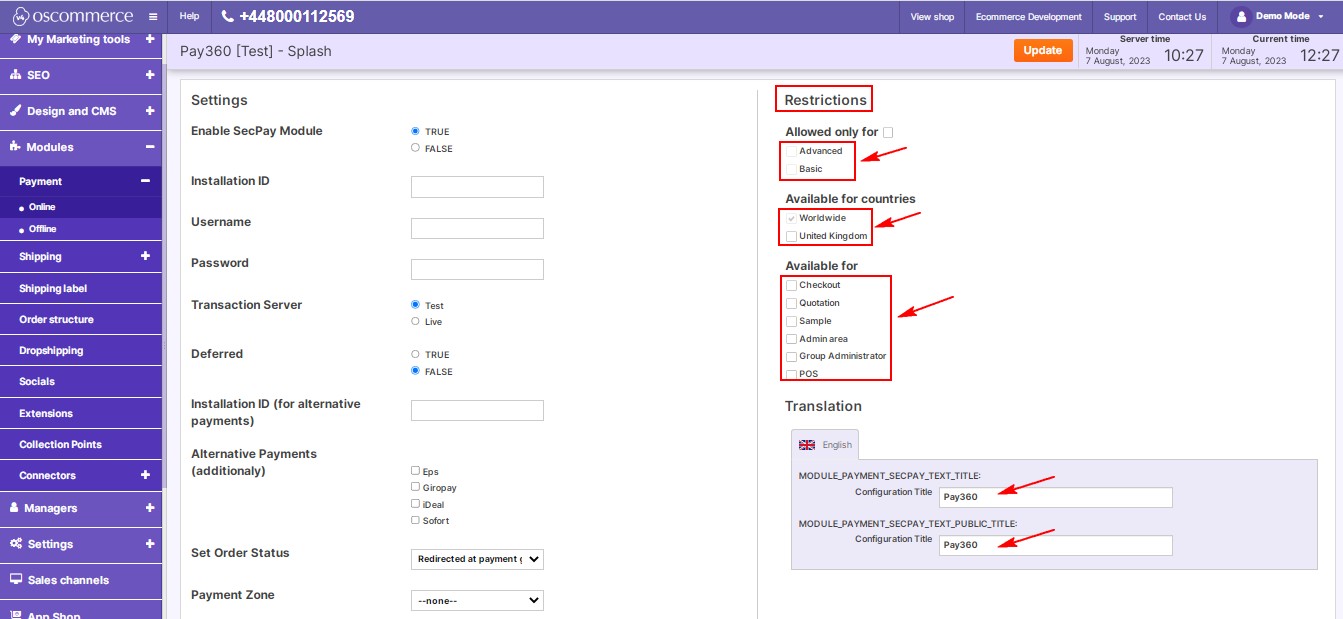
Task: Set Deferred to TRUE
Action: [x=415, y=354]
